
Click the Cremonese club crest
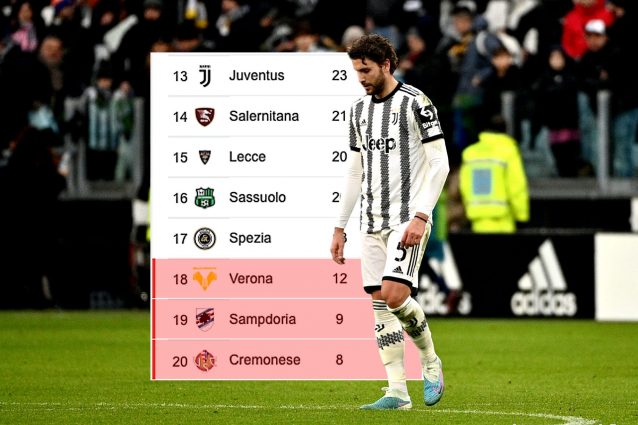click(205, 360)
